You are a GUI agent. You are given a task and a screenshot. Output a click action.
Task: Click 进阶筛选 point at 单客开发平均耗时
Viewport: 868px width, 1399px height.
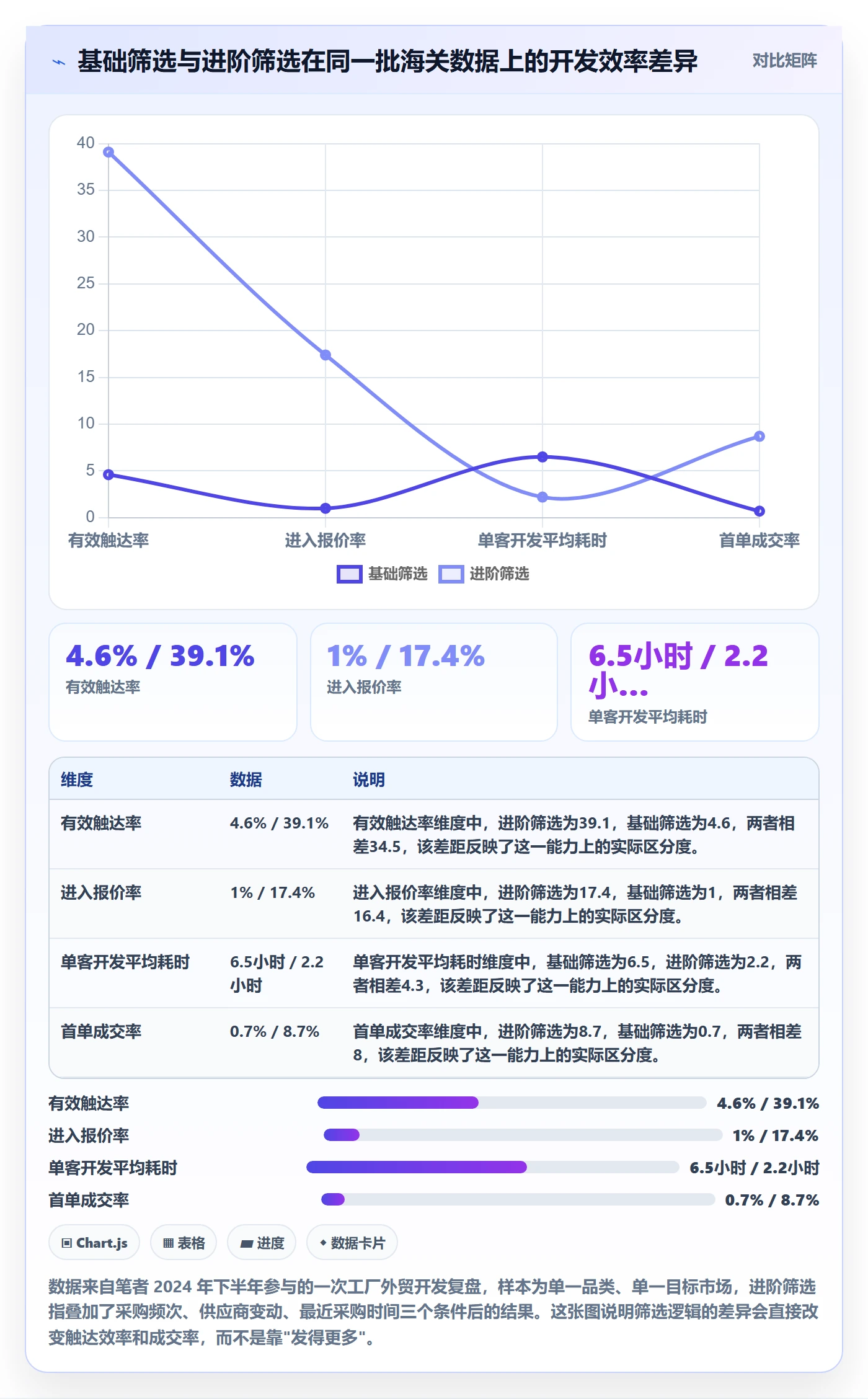pyautogui.click(x=542, y=497)
